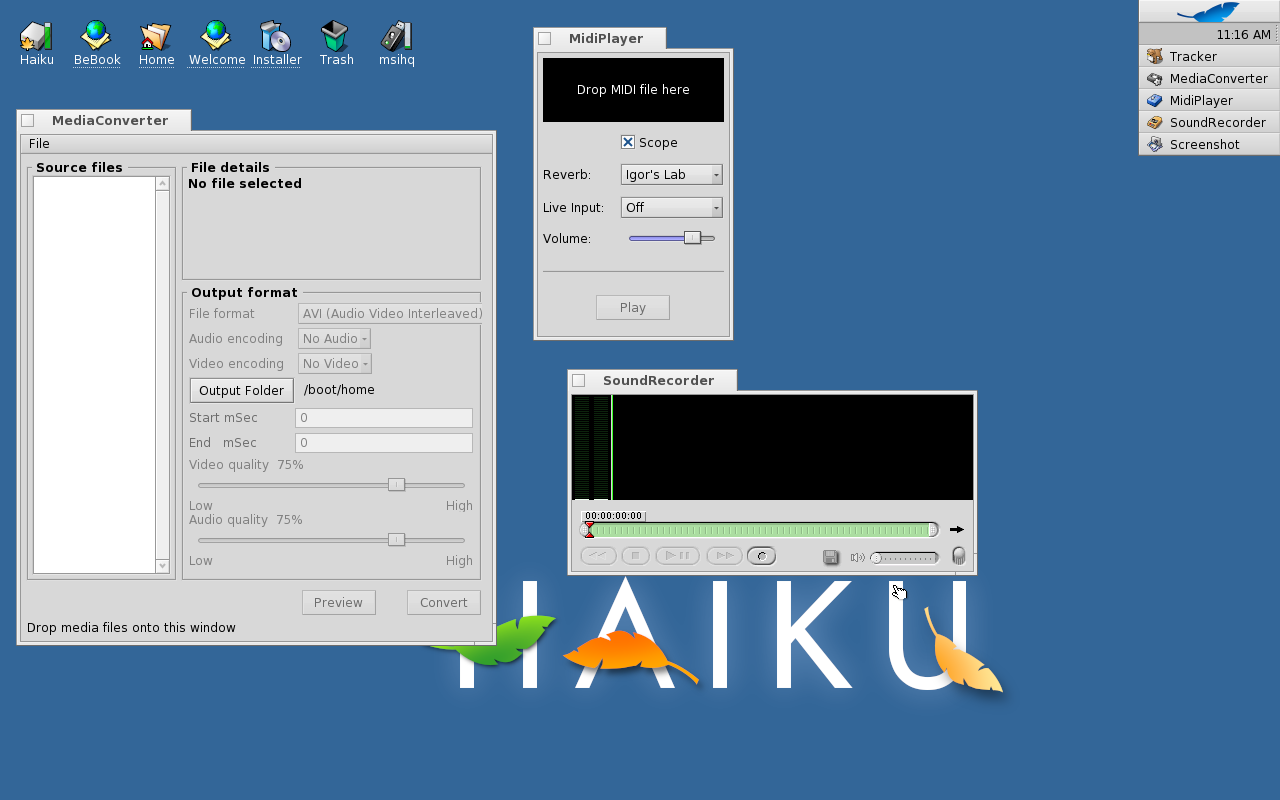Click the Output Folder button
This screenshot has width=1280, height=800.
(x=241, y=390)
